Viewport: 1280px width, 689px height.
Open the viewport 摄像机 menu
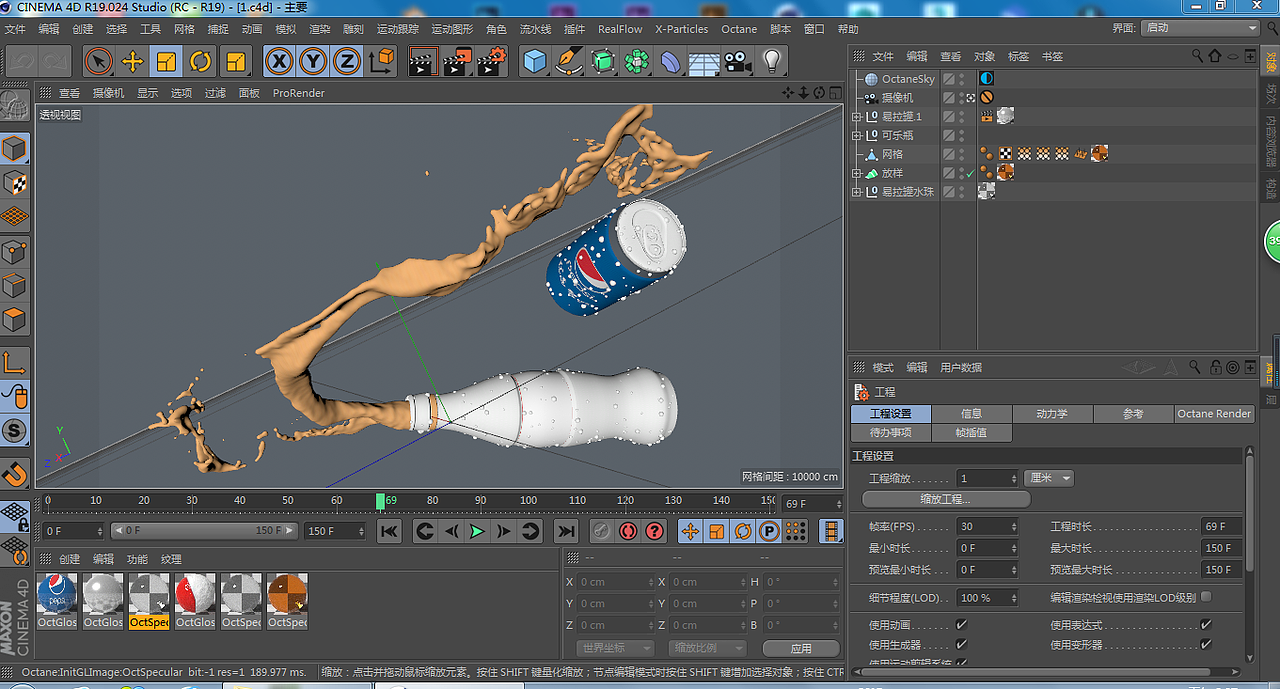tap(108, 93)
